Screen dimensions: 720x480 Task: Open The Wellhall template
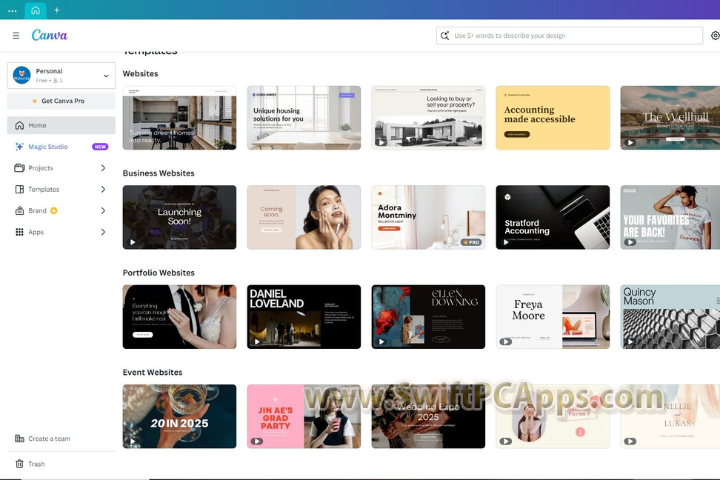pyautogui.click(x=670, y=118)
